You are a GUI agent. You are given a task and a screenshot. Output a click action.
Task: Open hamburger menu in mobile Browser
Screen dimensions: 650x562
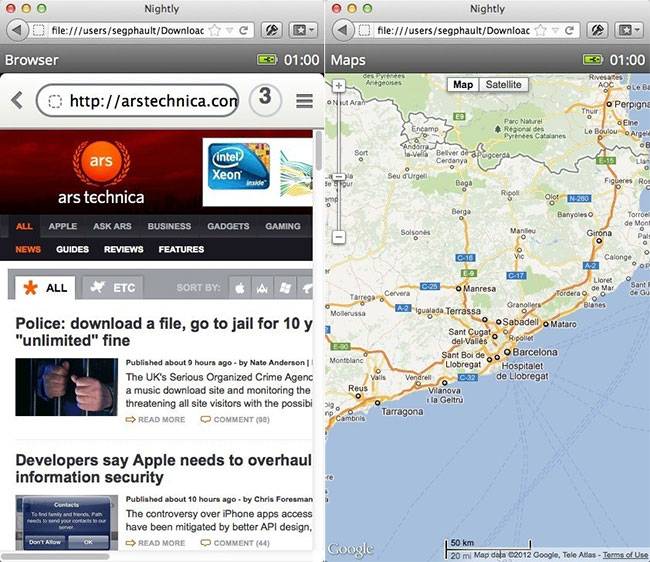point(304,101)
